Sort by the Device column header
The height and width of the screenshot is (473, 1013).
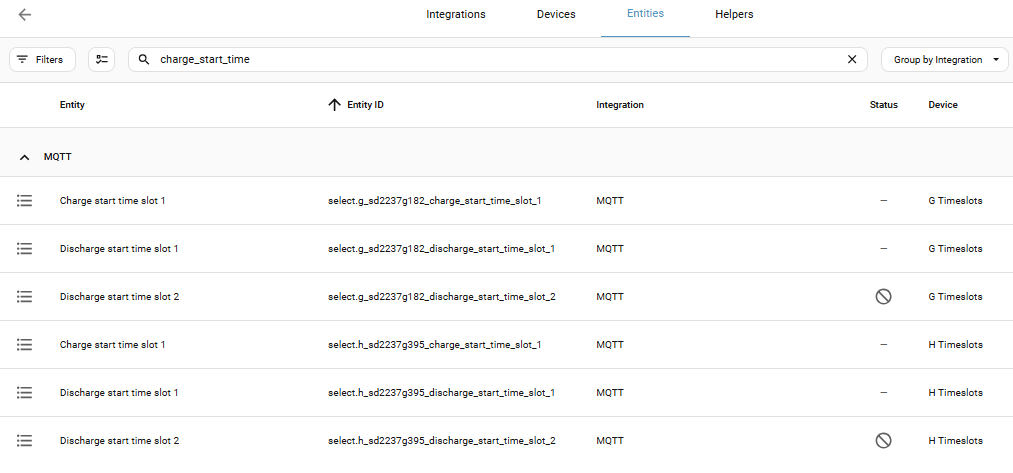943,105
